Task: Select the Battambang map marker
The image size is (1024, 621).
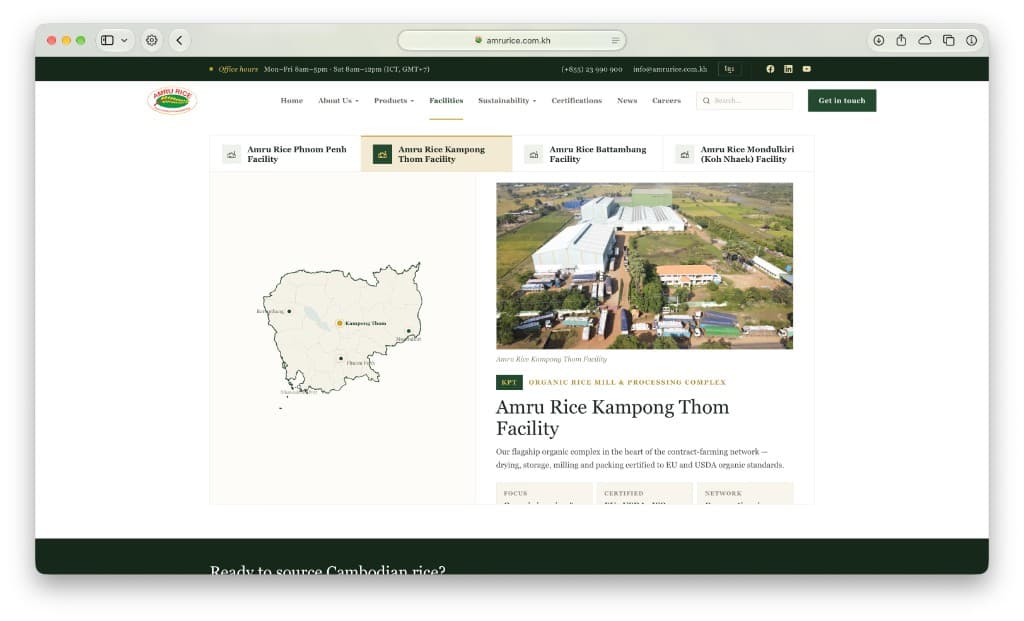Action: pos(289,311)
